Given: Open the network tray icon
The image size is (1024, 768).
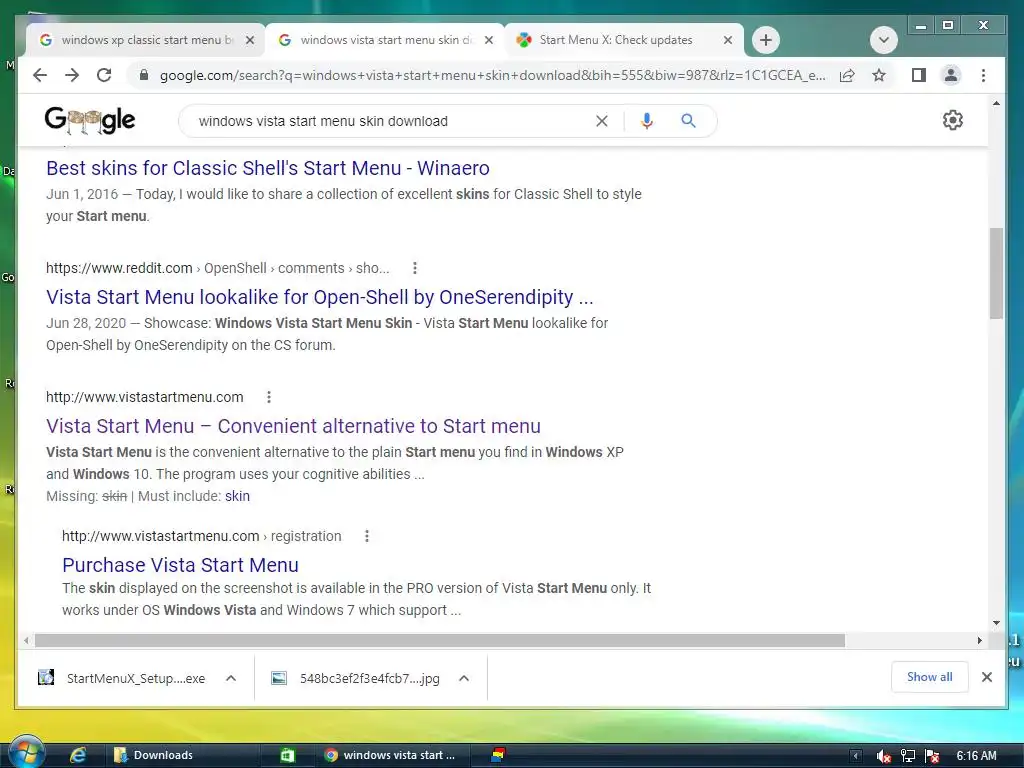Looking at the screenshot, I should [908, 756].
